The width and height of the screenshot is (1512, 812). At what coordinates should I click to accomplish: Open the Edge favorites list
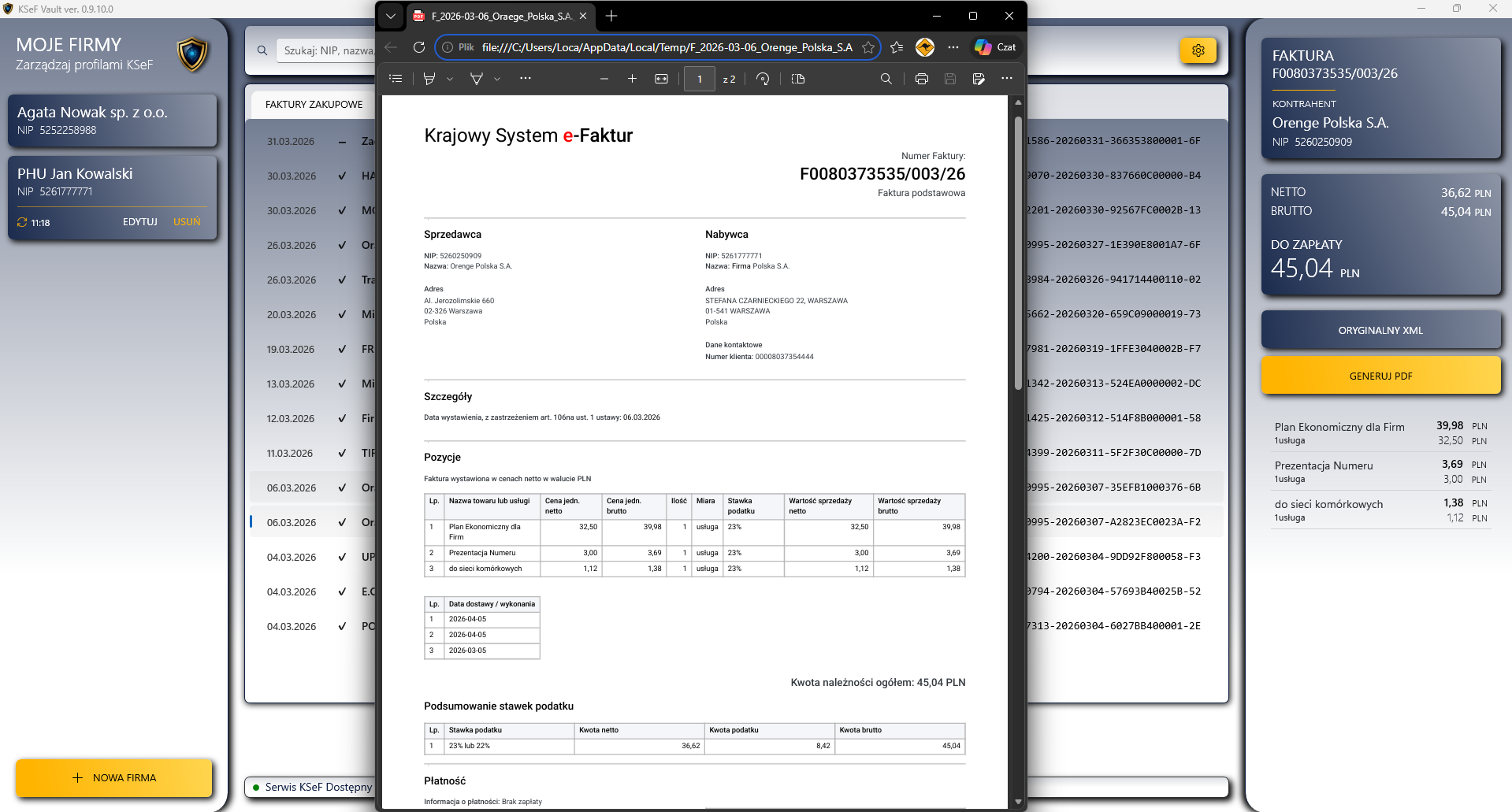897,47
